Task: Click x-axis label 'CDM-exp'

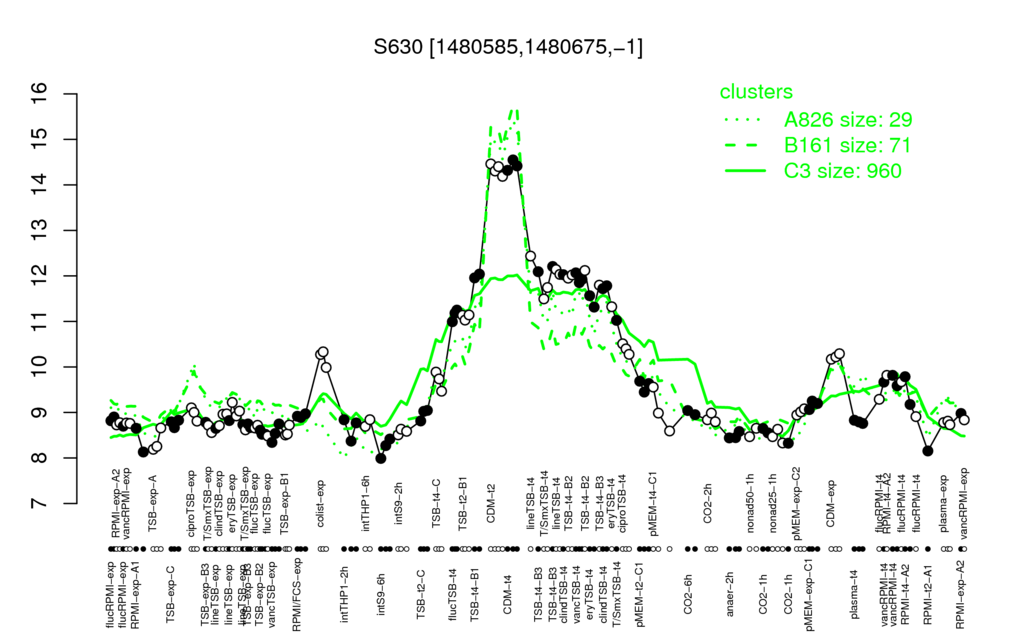Action: pyautogui.click(x=831, y=502)
